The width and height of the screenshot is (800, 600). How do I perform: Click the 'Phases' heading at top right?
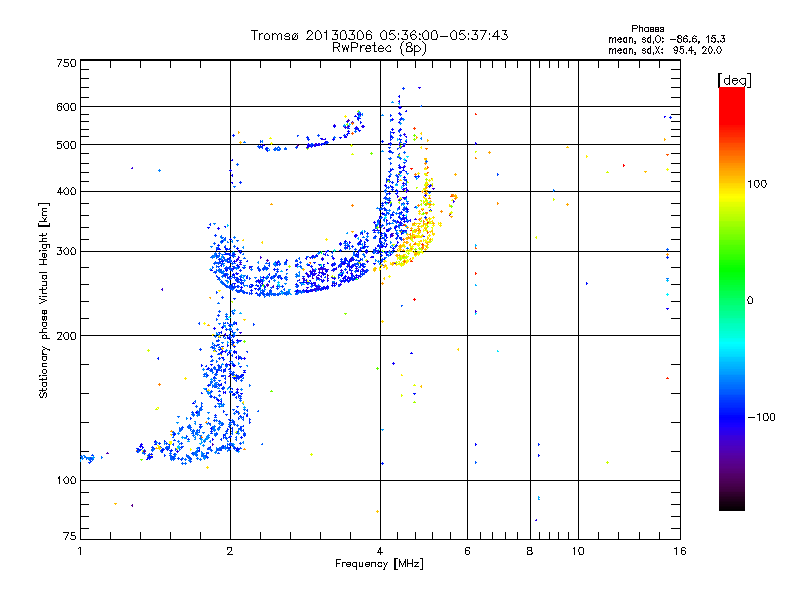[647, 29]
